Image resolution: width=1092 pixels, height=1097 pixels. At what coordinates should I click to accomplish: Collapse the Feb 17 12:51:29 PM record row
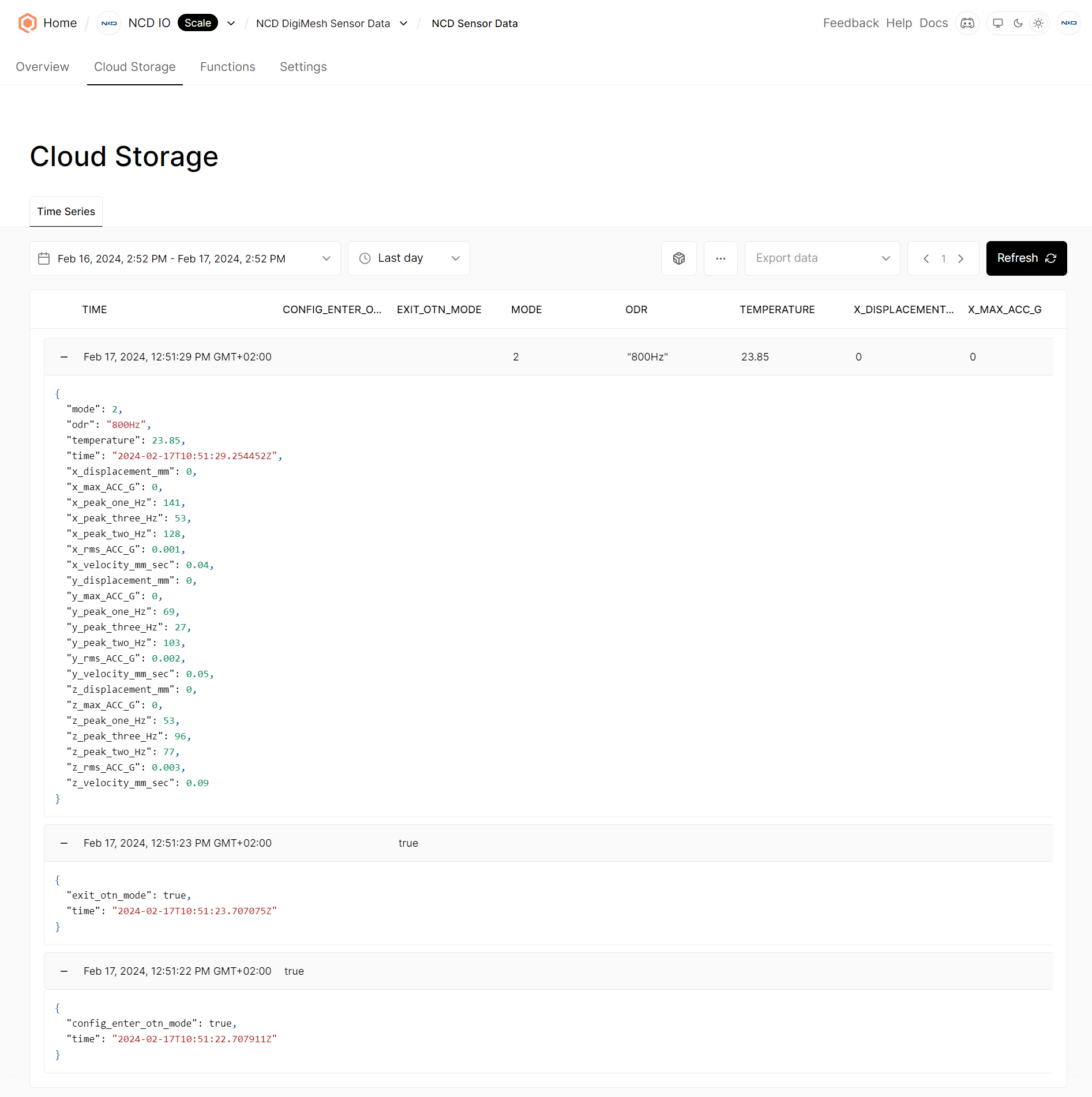coord(64,356)
